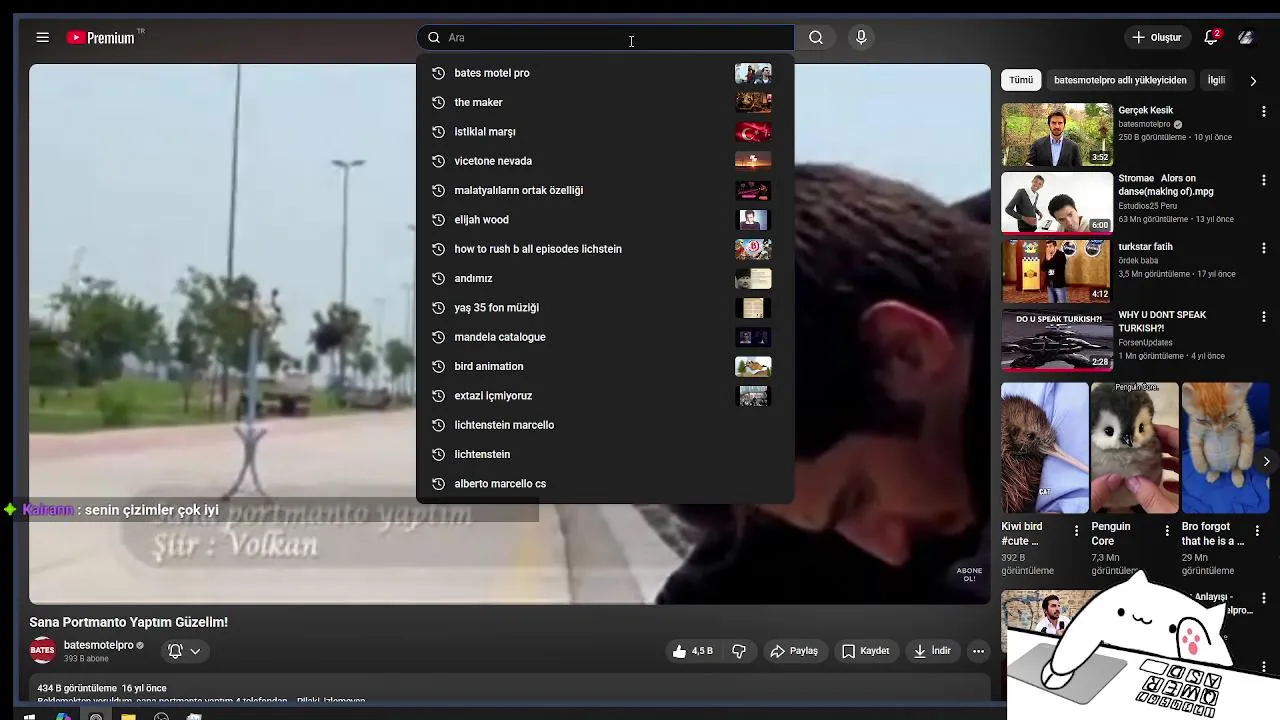Open the batesmotelpro channel name link
1280x720 pixels.
98,645
